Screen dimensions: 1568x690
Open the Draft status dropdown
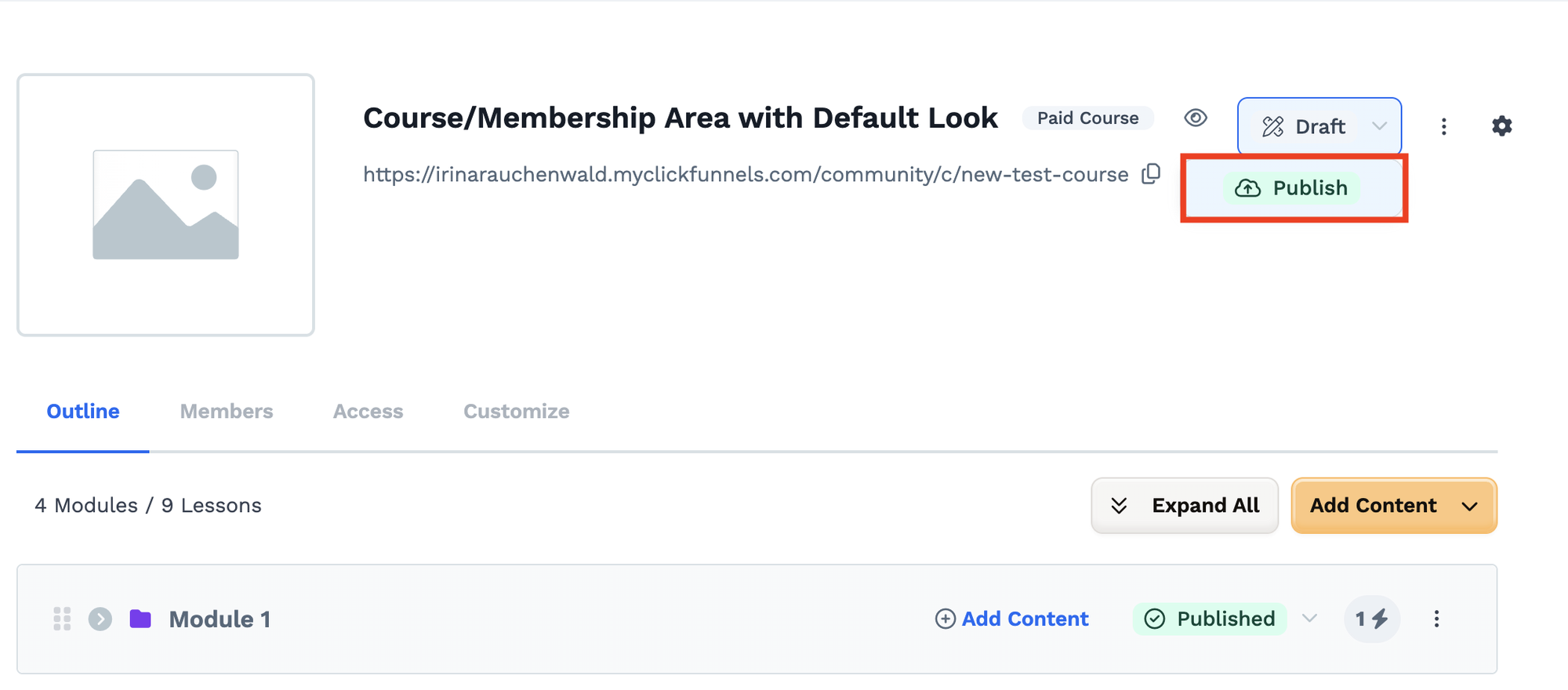pos(1319,126)
